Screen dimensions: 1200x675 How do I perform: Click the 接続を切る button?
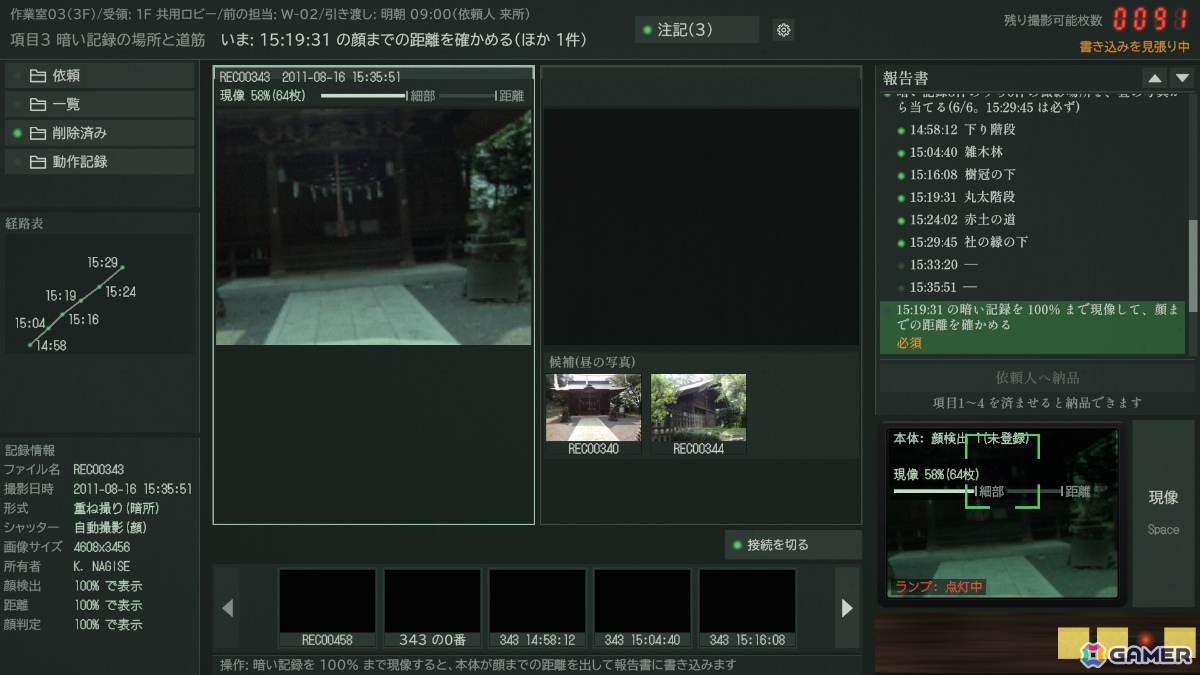(x=793, y=545)
